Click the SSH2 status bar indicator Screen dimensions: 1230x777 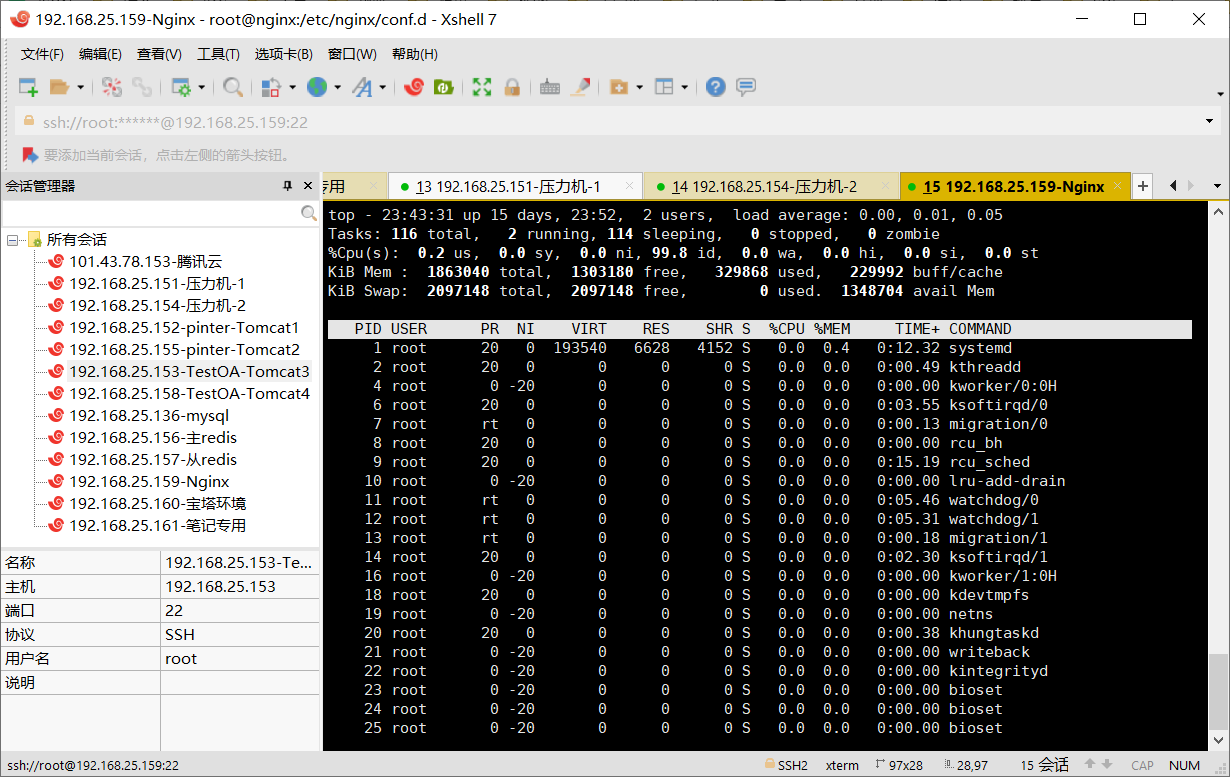click(x=785, y=765)
